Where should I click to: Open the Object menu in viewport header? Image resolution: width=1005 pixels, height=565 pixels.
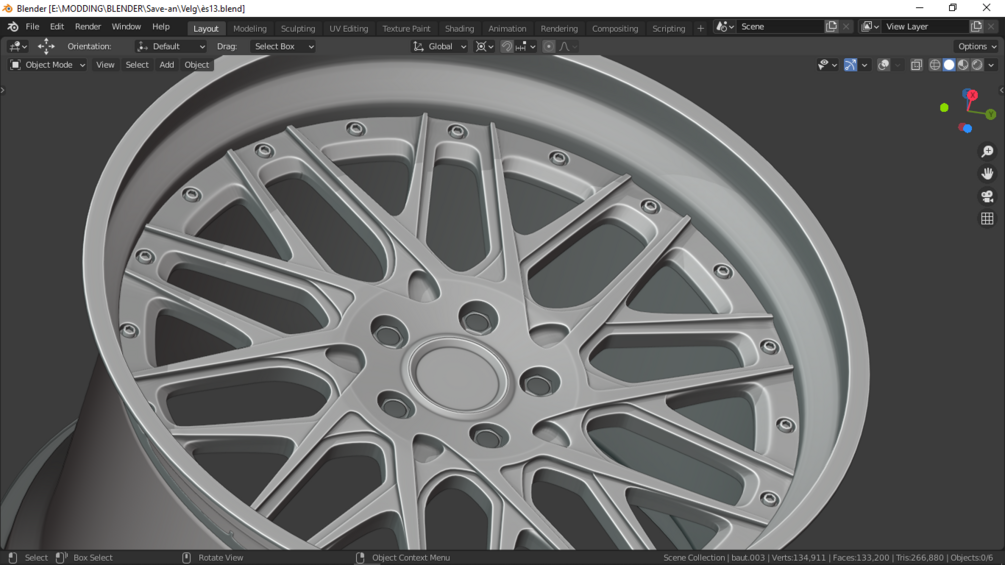pos(197,65)
